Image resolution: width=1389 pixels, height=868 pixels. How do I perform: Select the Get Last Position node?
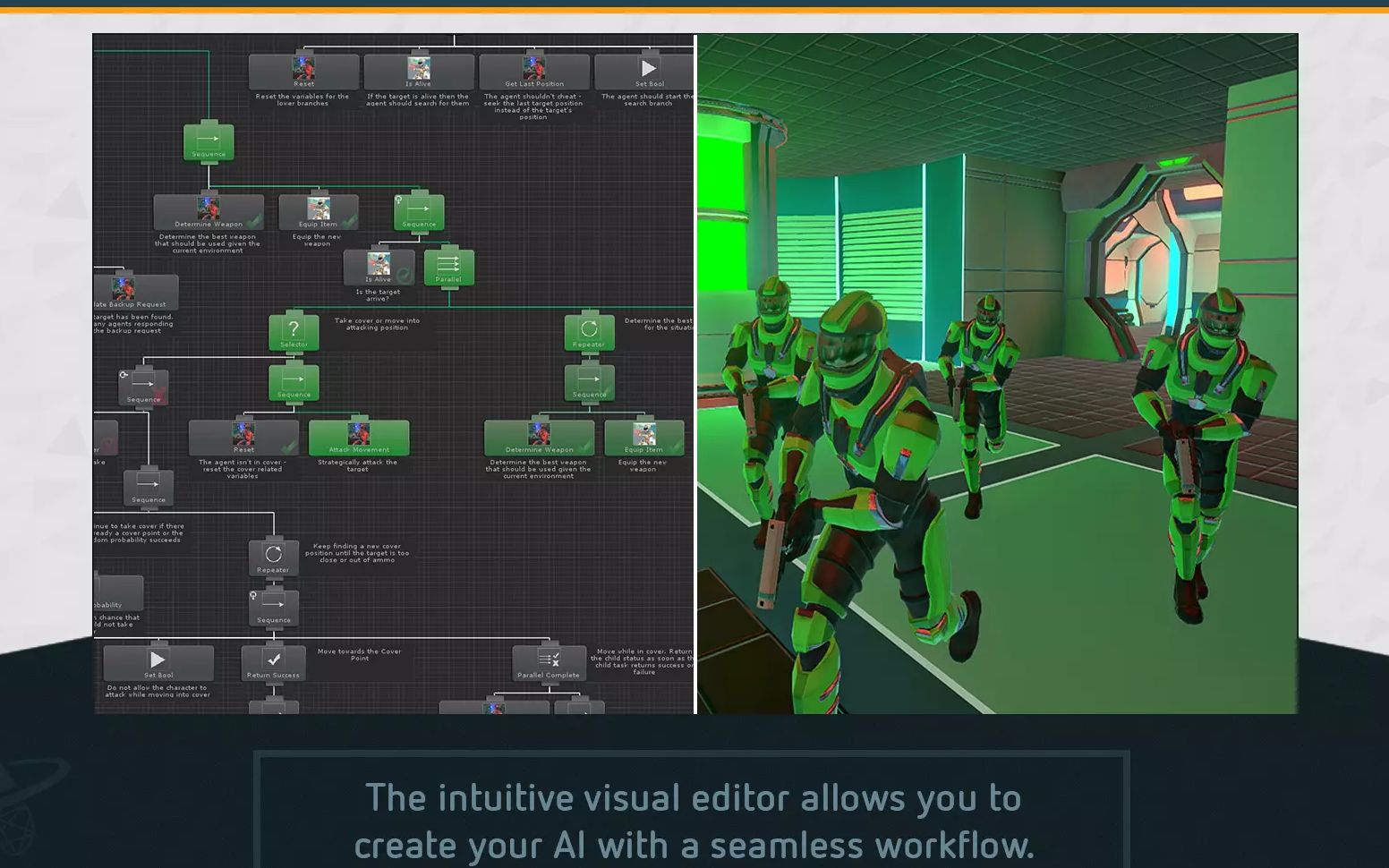534,71
